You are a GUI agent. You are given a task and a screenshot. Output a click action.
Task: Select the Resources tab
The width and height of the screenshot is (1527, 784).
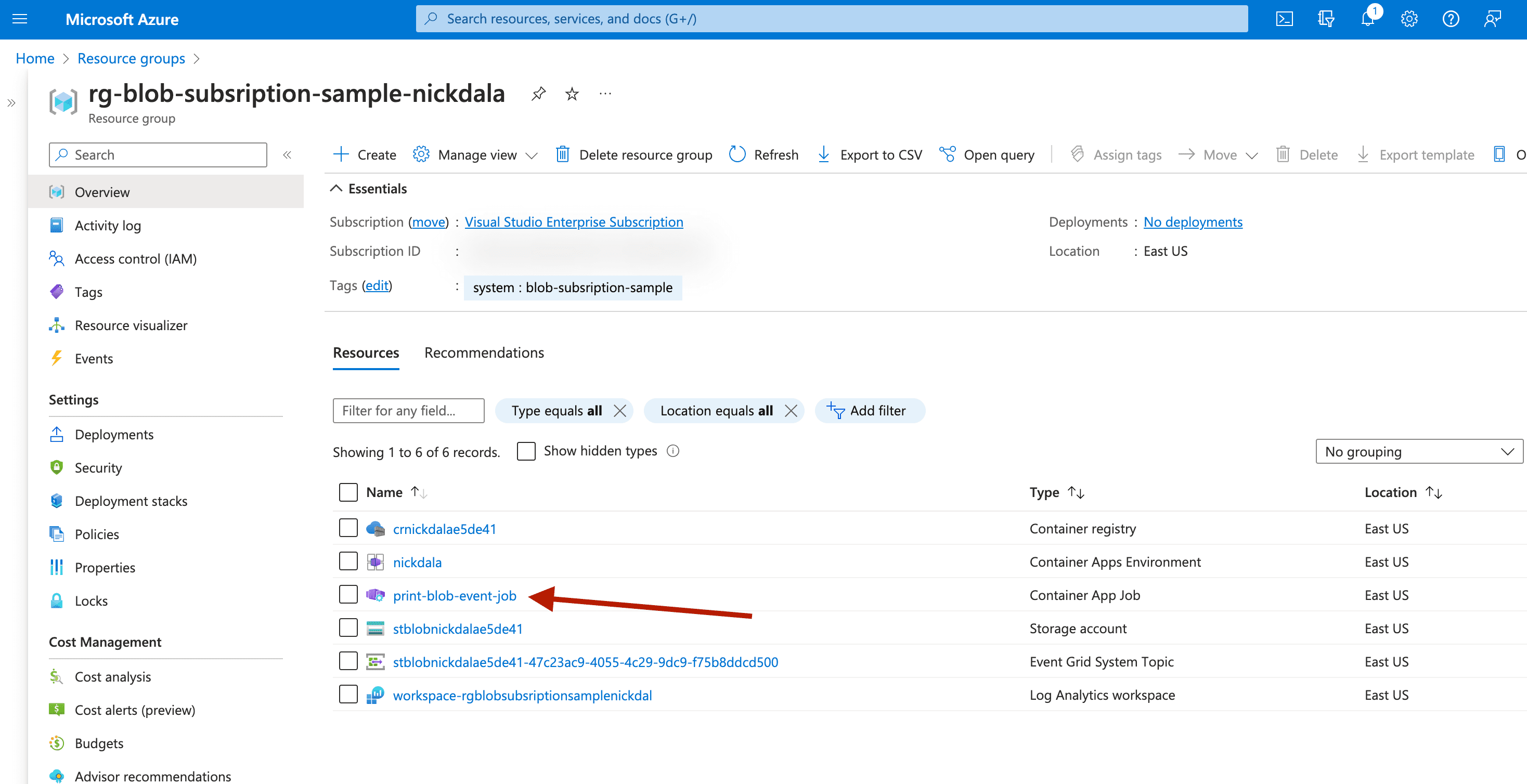pos(366,352)
